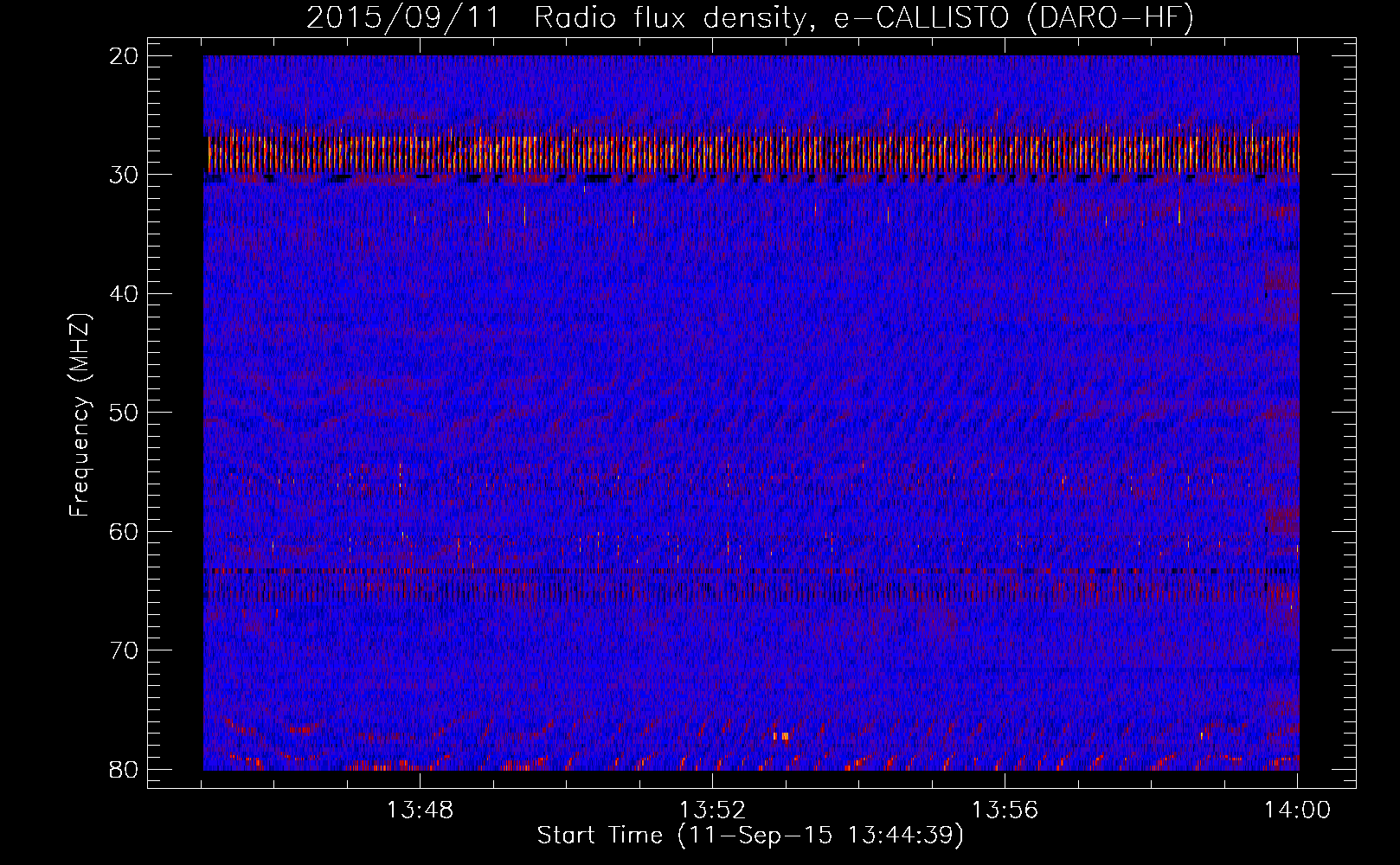The image size is (1400, 865).
Task: Click the dark red horizontal line near 63 MHz
Action: pos(751,571)
